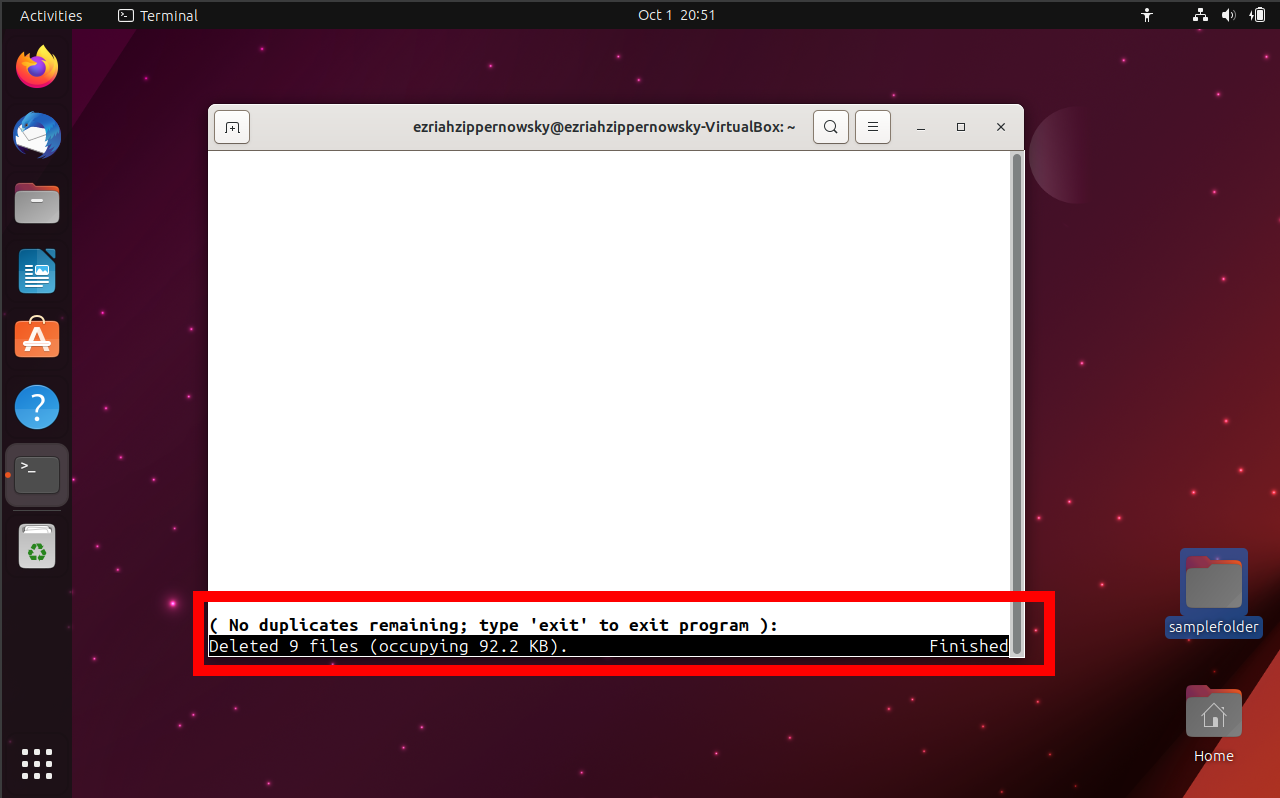This screenshot has width=1280, height=798.
Task: Show all applications grid
Action: (x=36, y=763)
